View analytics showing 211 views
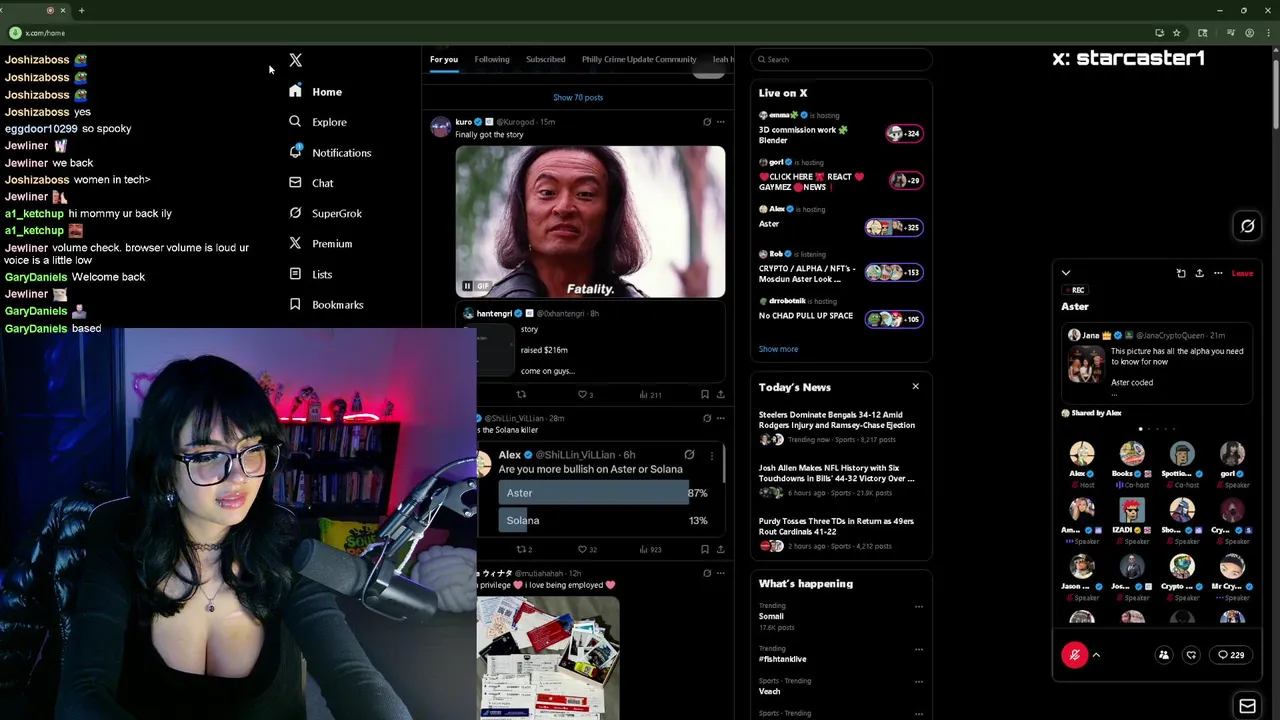 pyautogui.click(x=650, y=394)
